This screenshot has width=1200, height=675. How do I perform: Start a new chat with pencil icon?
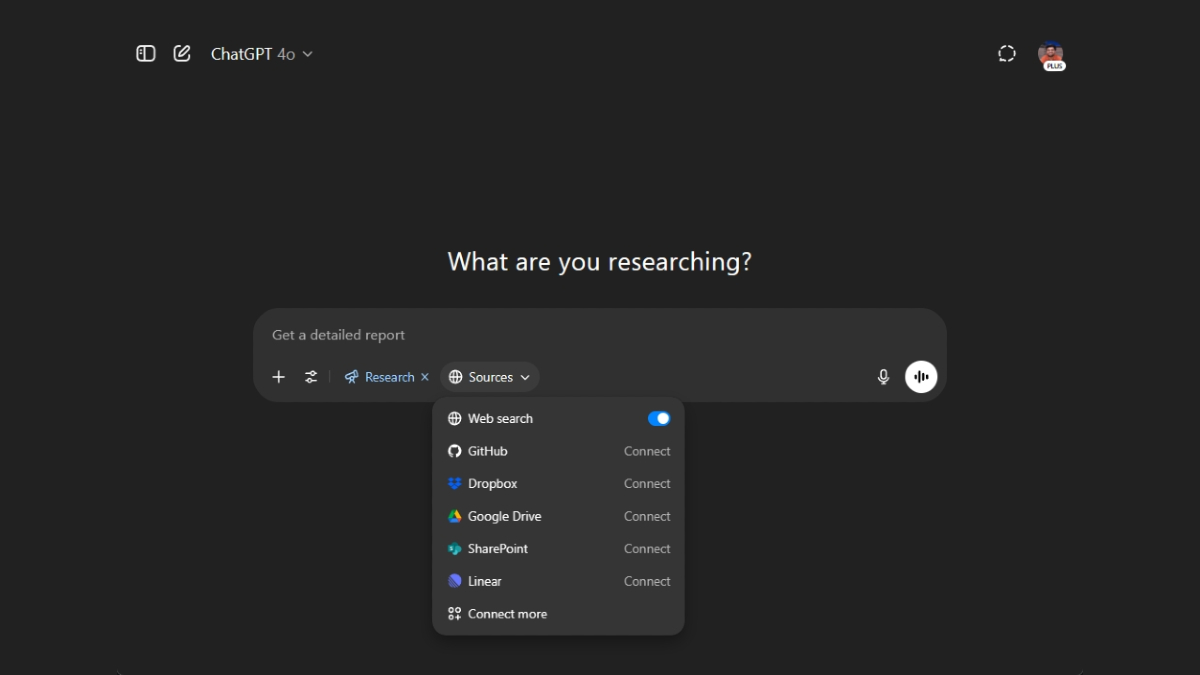(x=182, y=54)
